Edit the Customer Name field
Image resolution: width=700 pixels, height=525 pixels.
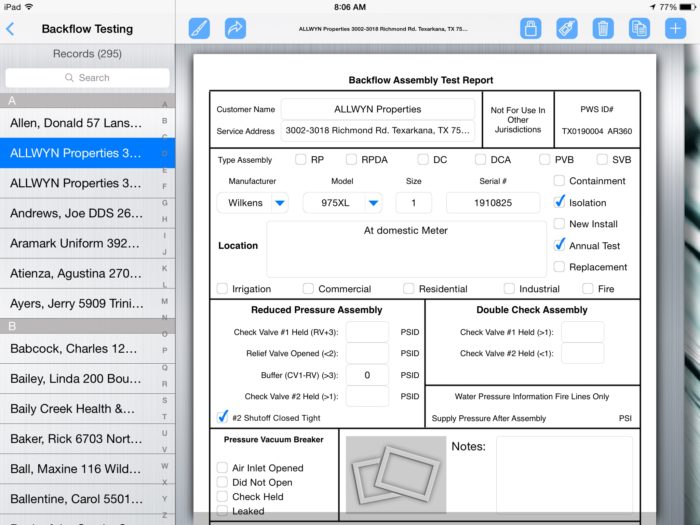pyautogui.click(x=378, y=109)
